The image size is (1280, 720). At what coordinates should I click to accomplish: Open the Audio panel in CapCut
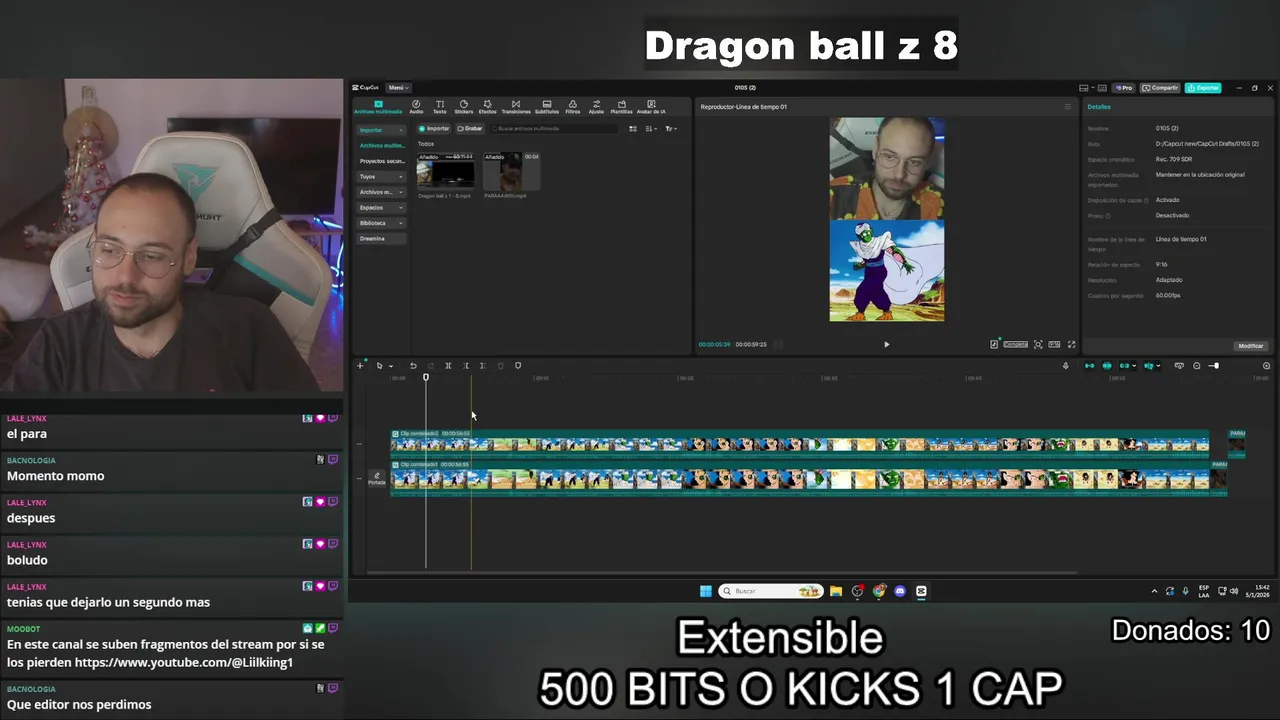pos(416,106)
